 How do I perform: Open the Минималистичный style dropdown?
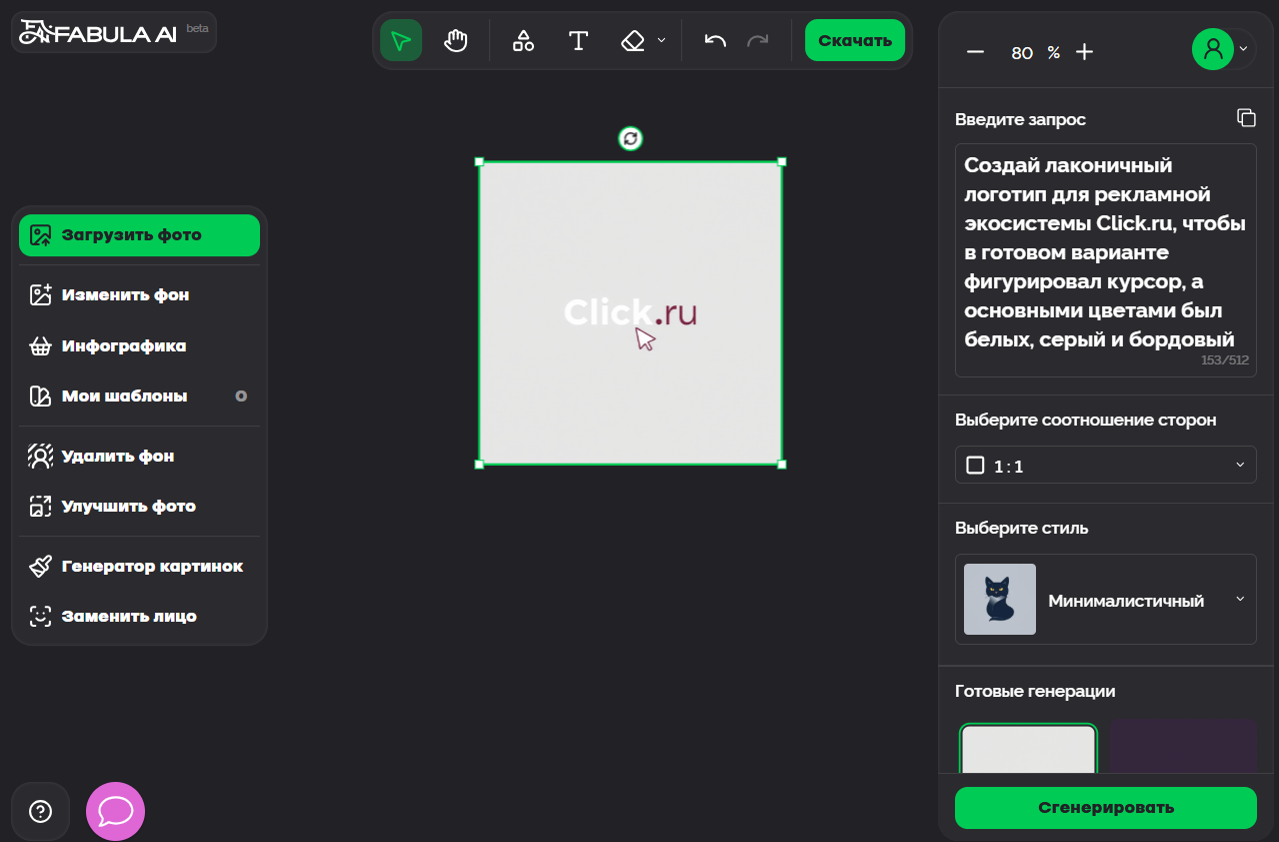click(x=1105, y=599)
